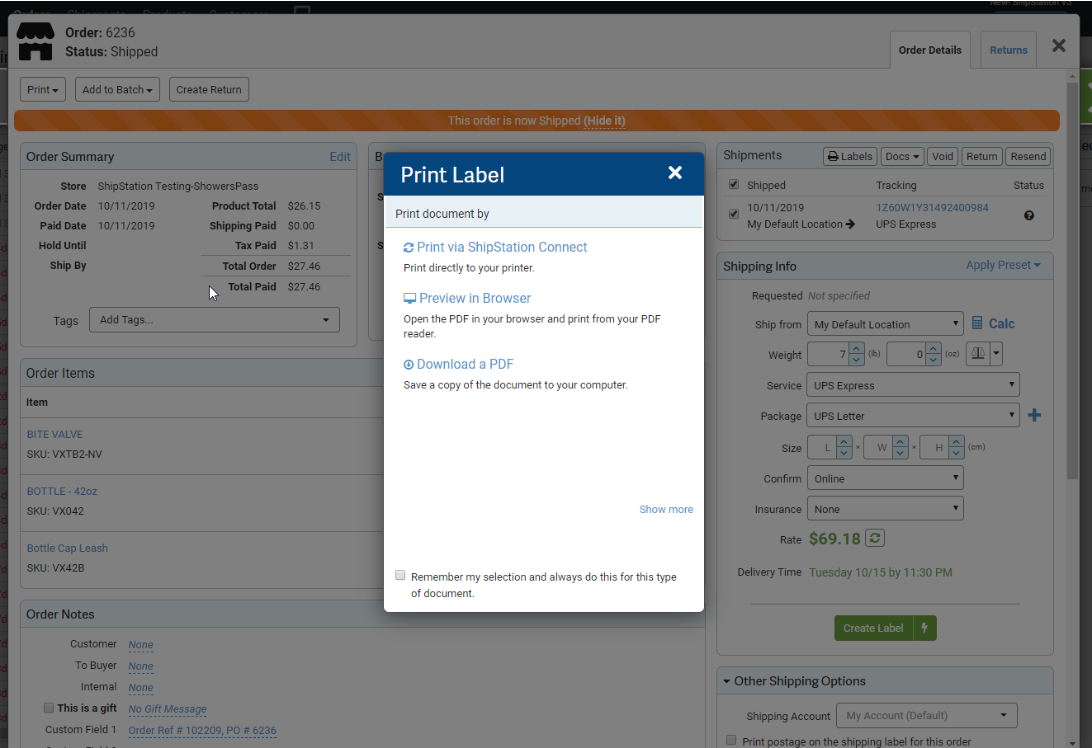Open the Apply Preset dropdown
The height and width of the screenshot is (748, 1092).
point(1003,265)
